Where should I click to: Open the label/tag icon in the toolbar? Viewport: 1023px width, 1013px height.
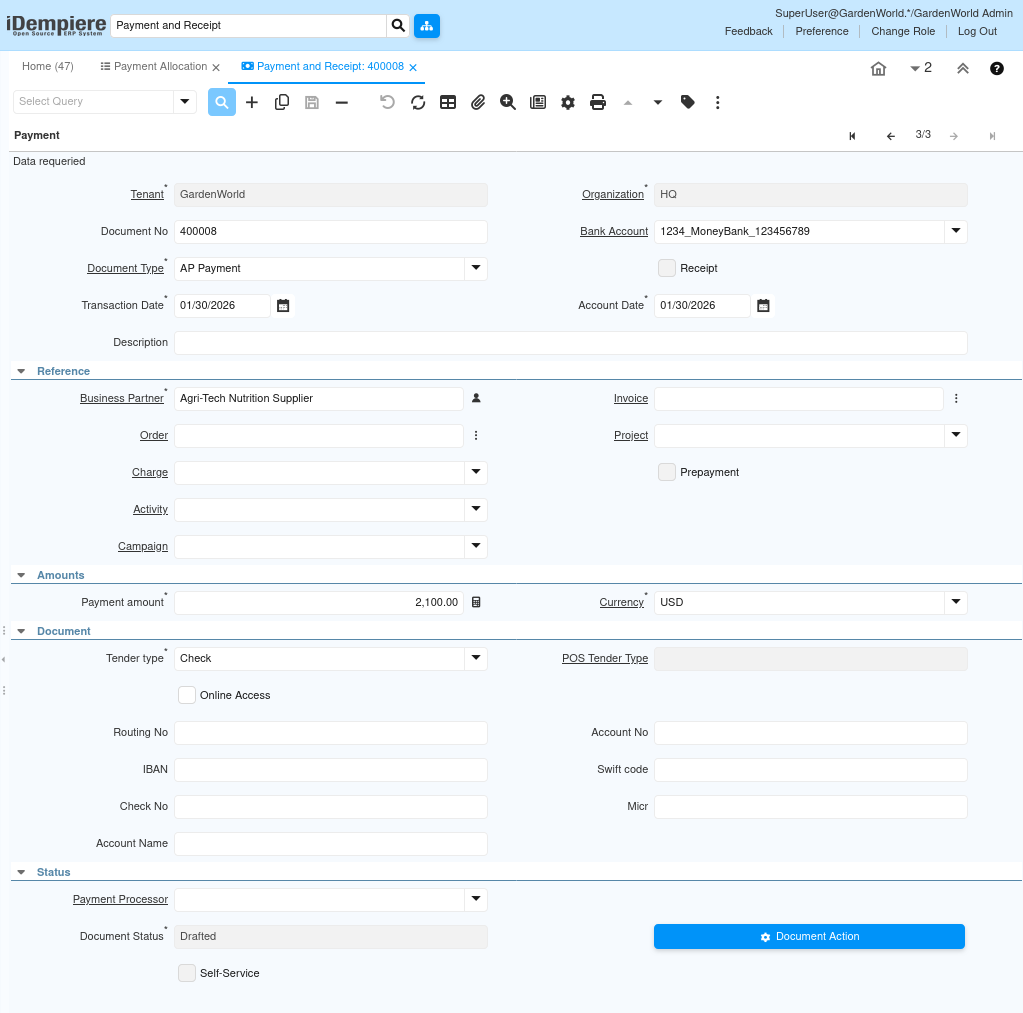(687, 102)
